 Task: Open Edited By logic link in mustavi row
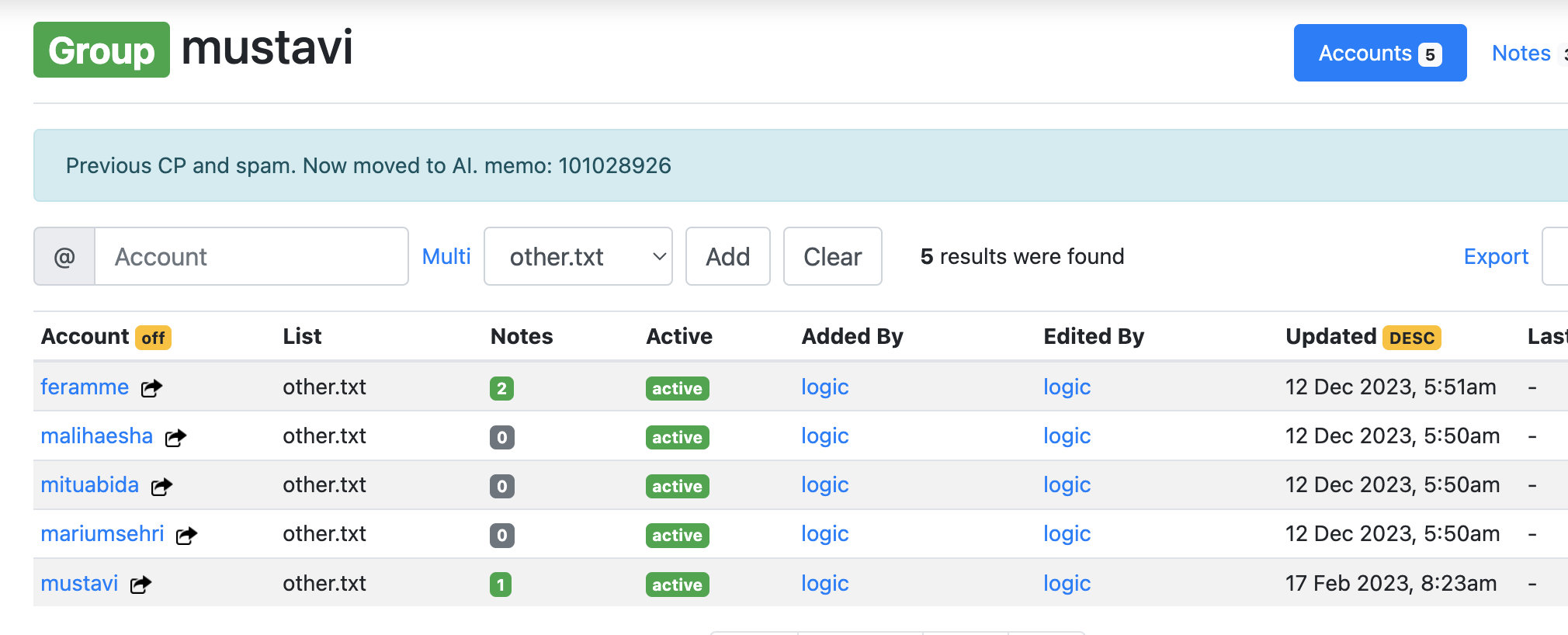point(1067,583)
